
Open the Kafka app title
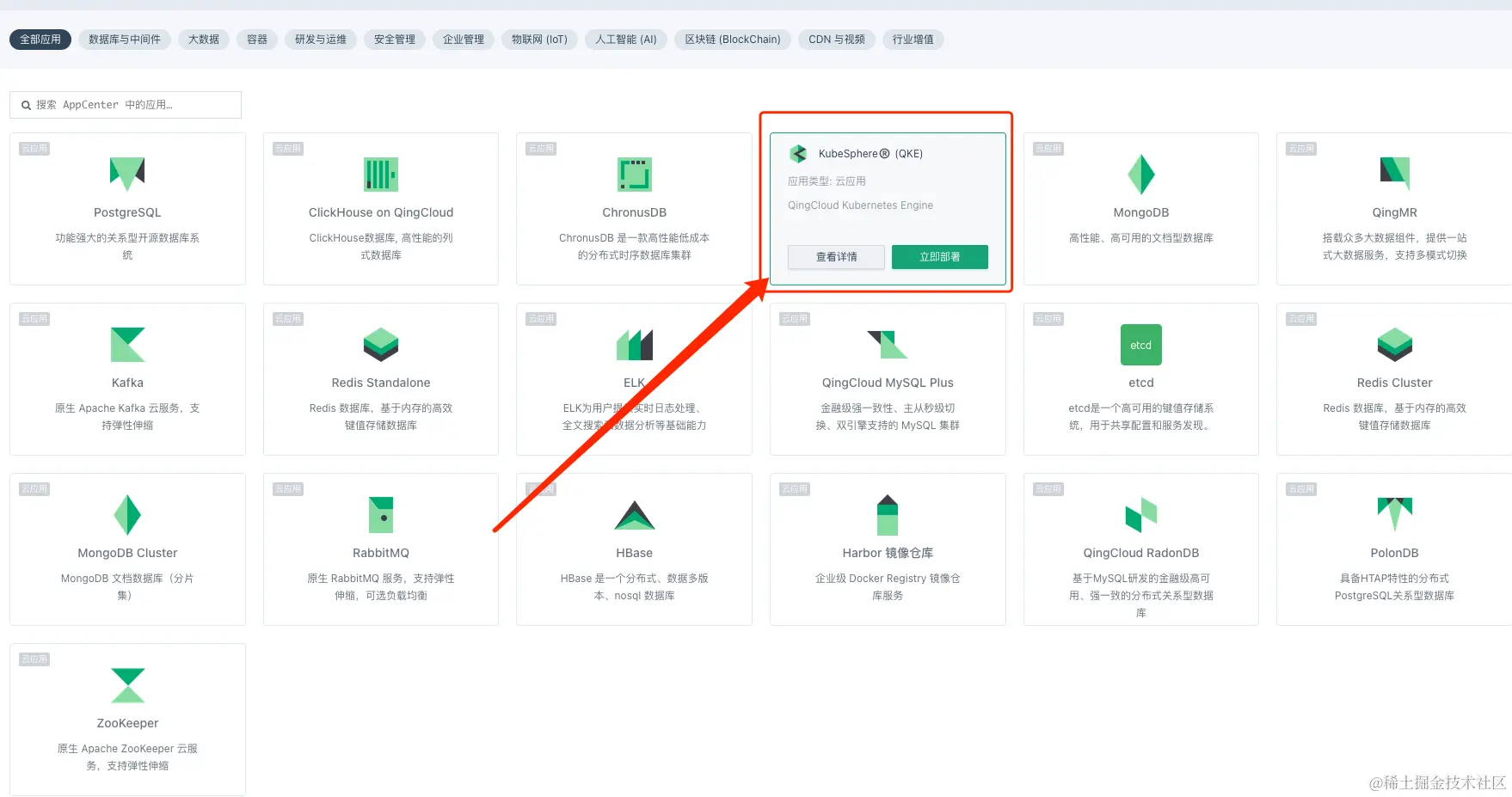(127, 383)
